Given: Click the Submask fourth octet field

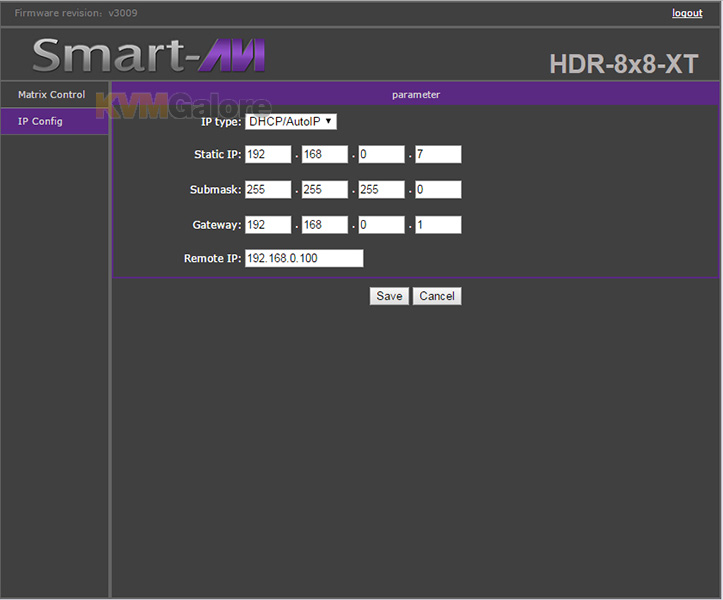Looking at the screenshot, I should (x=438, y=190).
